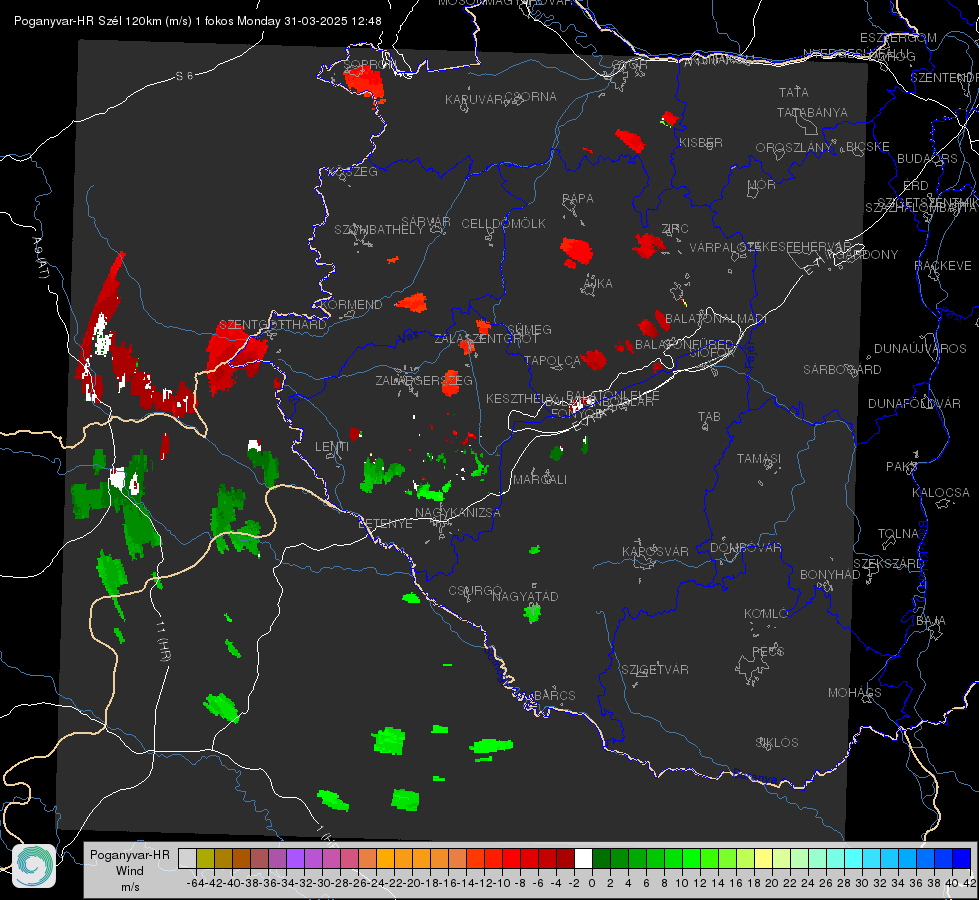Click the MOHACS town label
The height and width of the screenshot is (900, 979).
[855, 693]
